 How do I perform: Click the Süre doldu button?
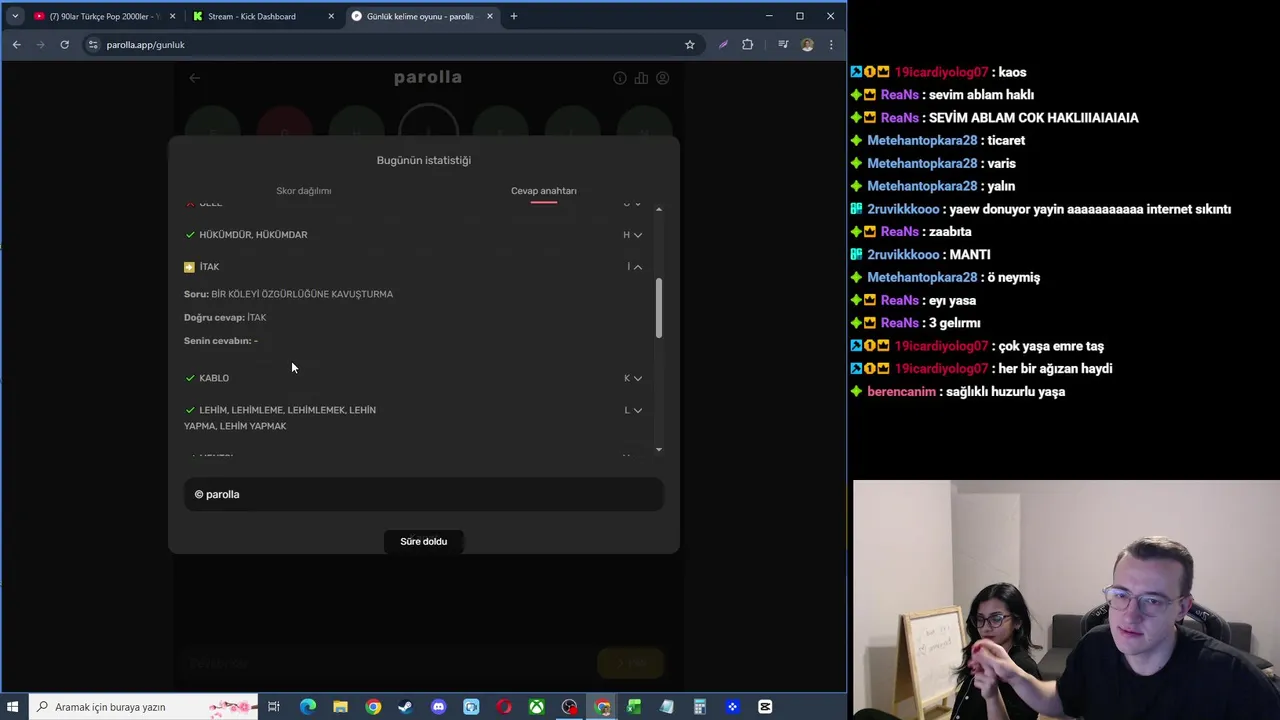pos(424,541)
